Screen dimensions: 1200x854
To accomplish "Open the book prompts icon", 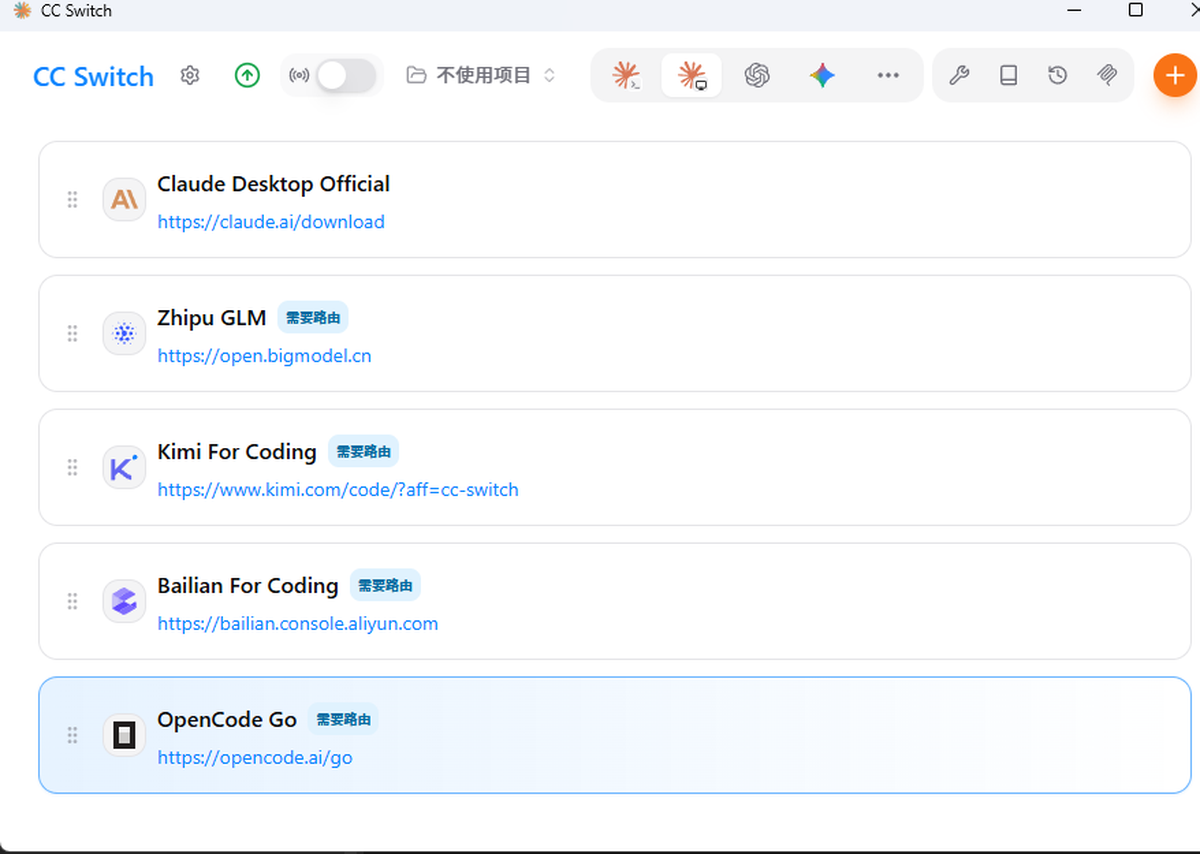I will tap(1009, 75).
